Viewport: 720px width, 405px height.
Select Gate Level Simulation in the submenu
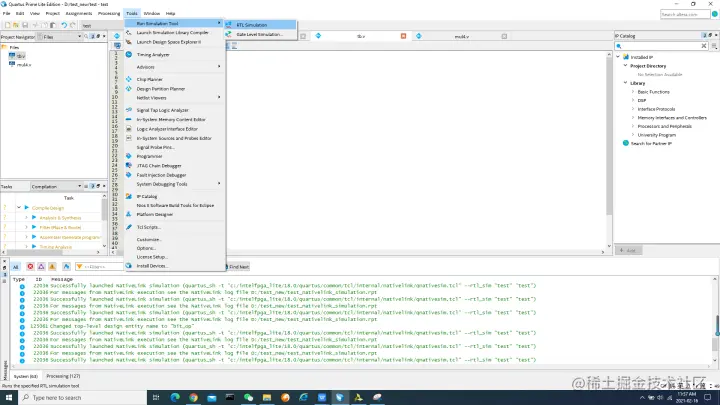(260, 34)
